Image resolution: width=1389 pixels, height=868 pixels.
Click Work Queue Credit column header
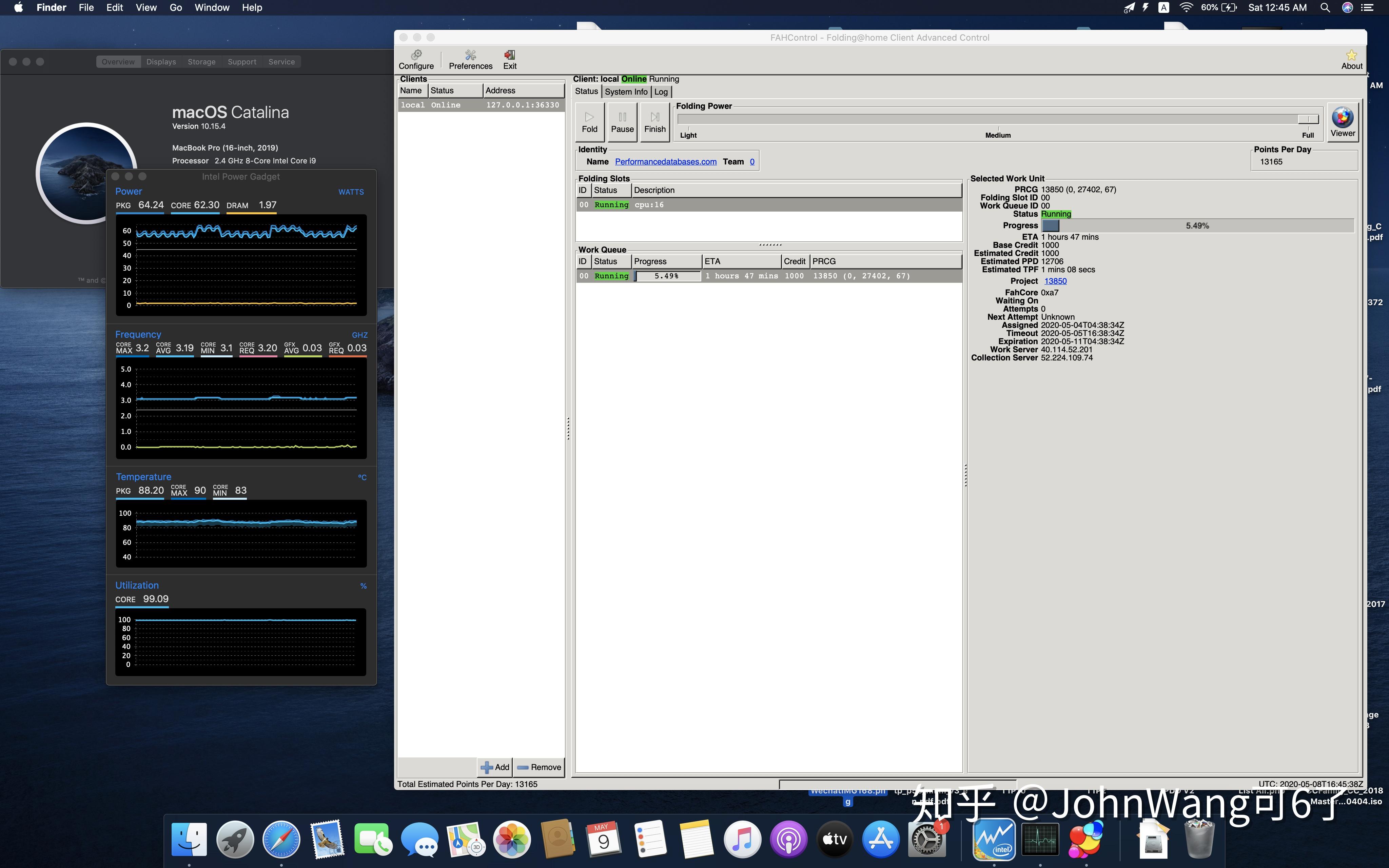796,262
